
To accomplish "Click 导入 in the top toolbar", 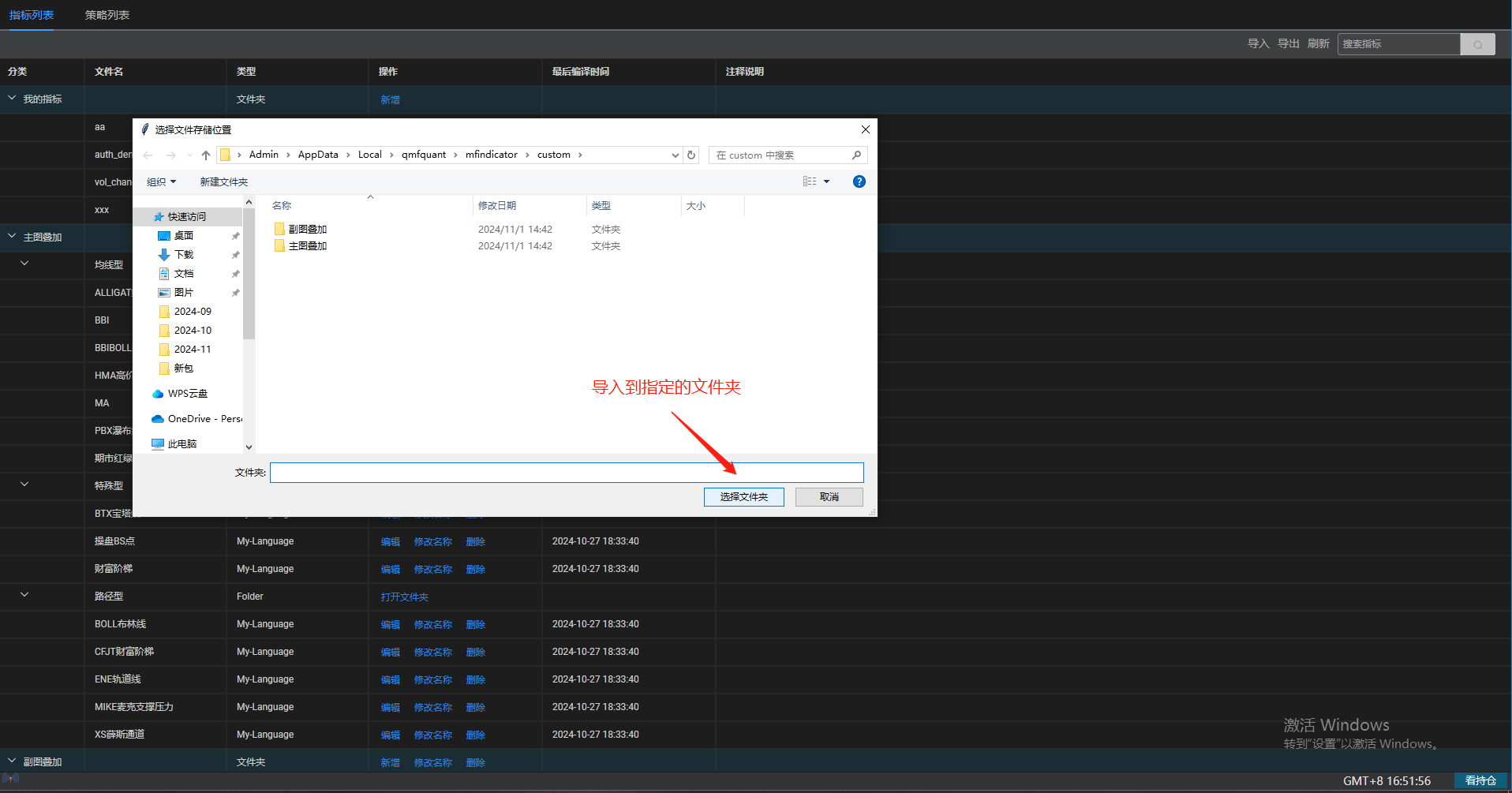I will pyautogui.click(x=1258, y=44).
